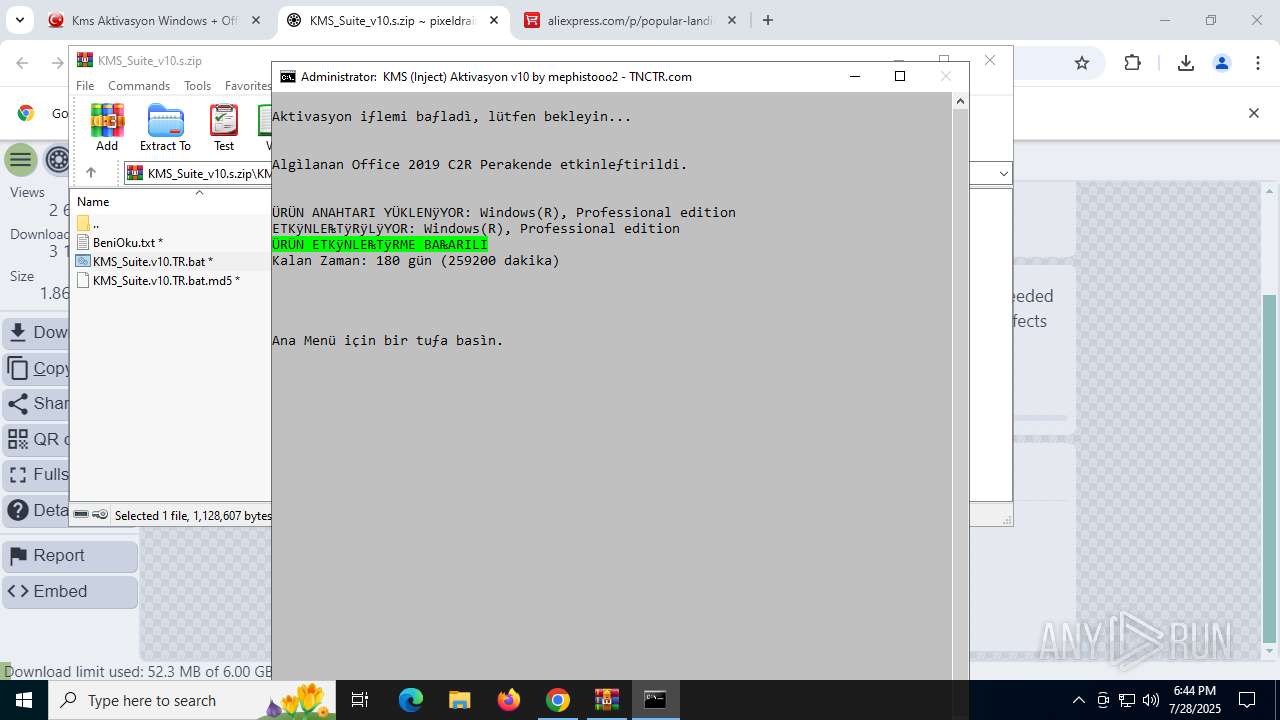The width and height of the screenshot is (1280, 720).
Task: Open the Chrome three-dot menu
Action: click(x=1258, y=63)
